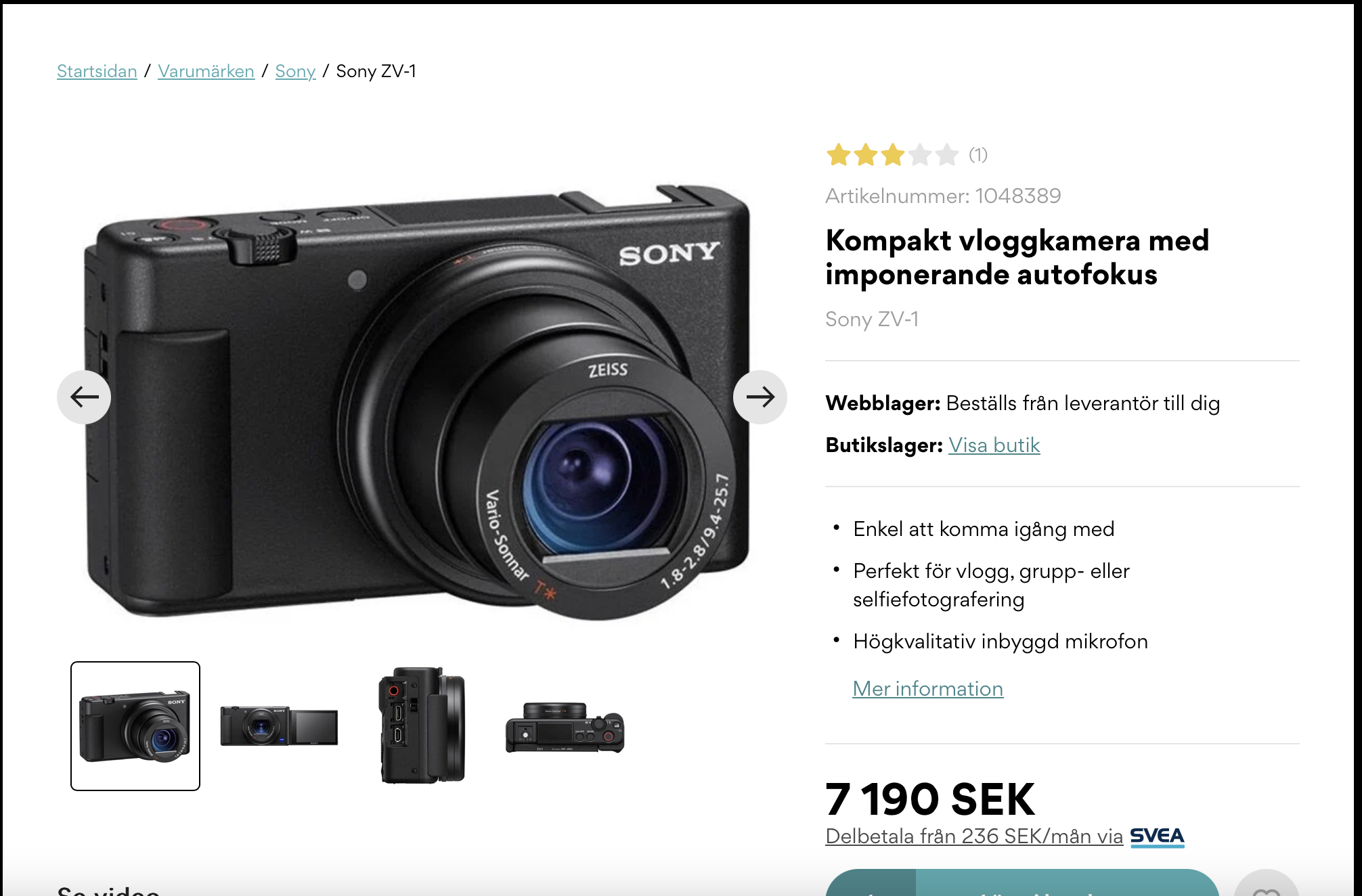Go to the previous product image arrow
The image size is (1362, 896).
pos(84,397)
